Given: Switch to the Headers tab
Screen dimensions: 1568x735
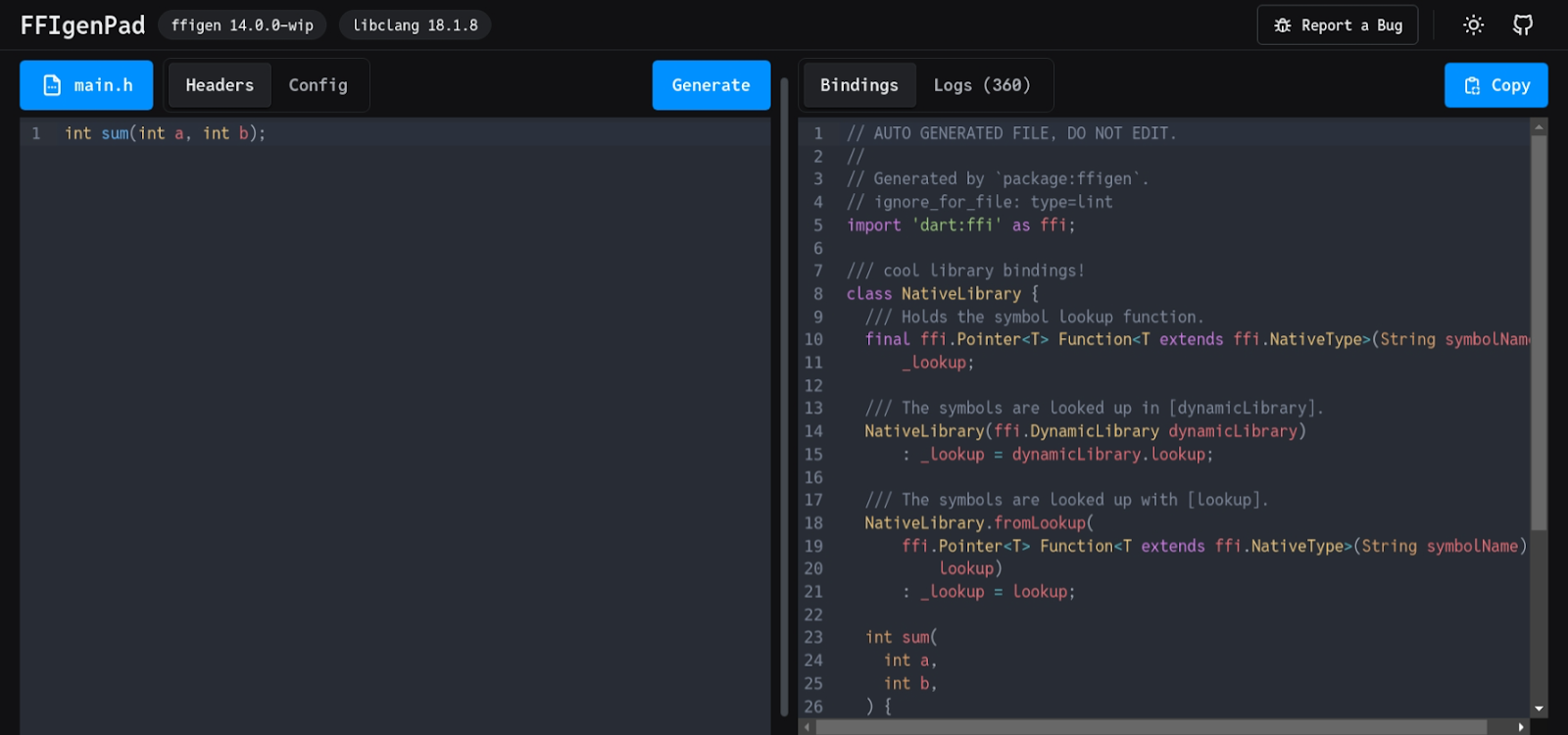Looking at the screenshot, I should pyautogui.click(x=220, y=85).
